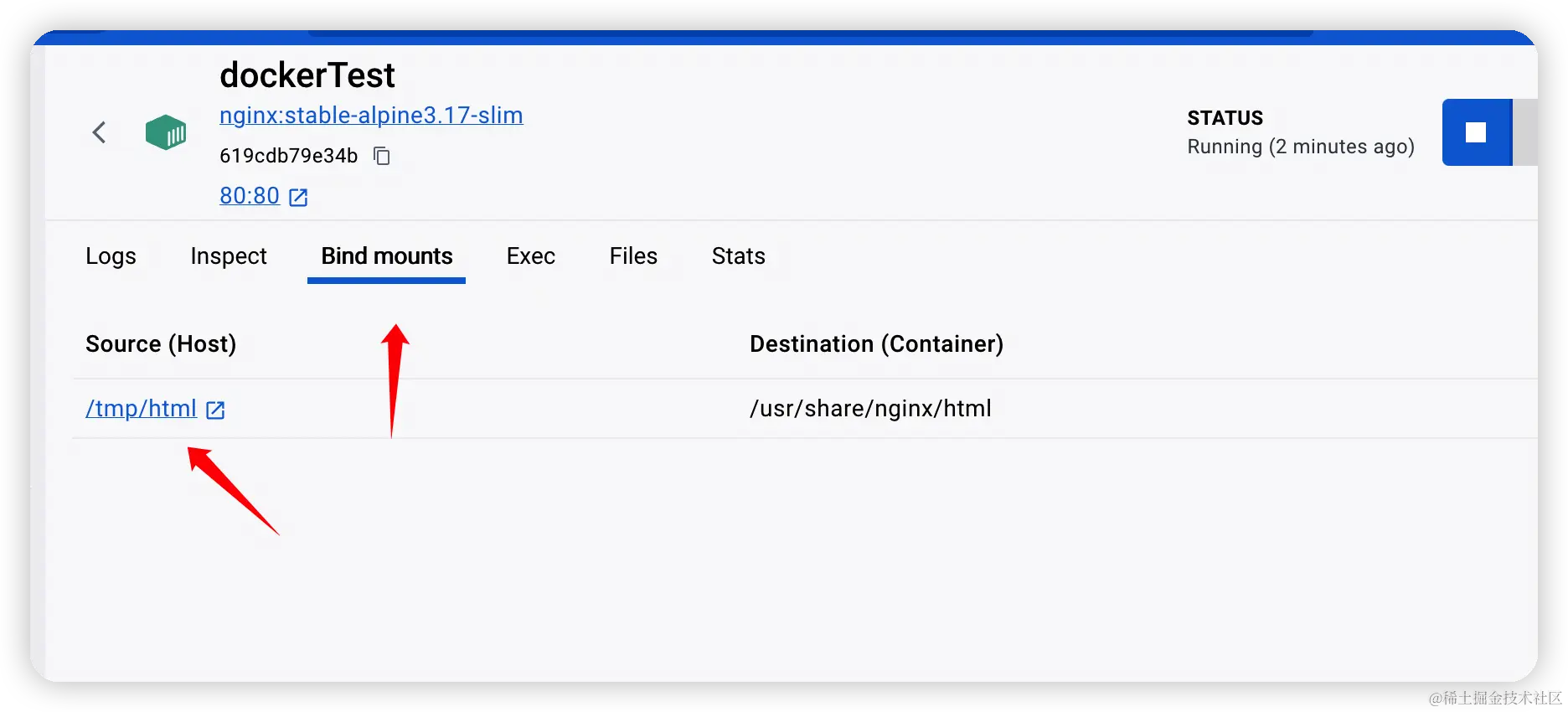Image resolution: width=1568 pixels, height=712 pixels.
Task: Open the /tmp/html host source link
Action: pos(141,409)
